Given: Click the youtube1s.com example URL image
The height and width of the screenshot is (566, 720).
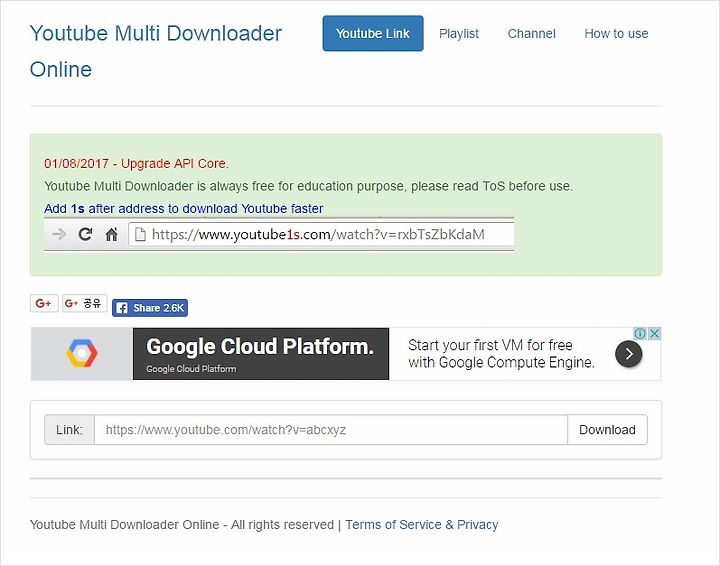Looking at the screenshot, I should 279,234.
